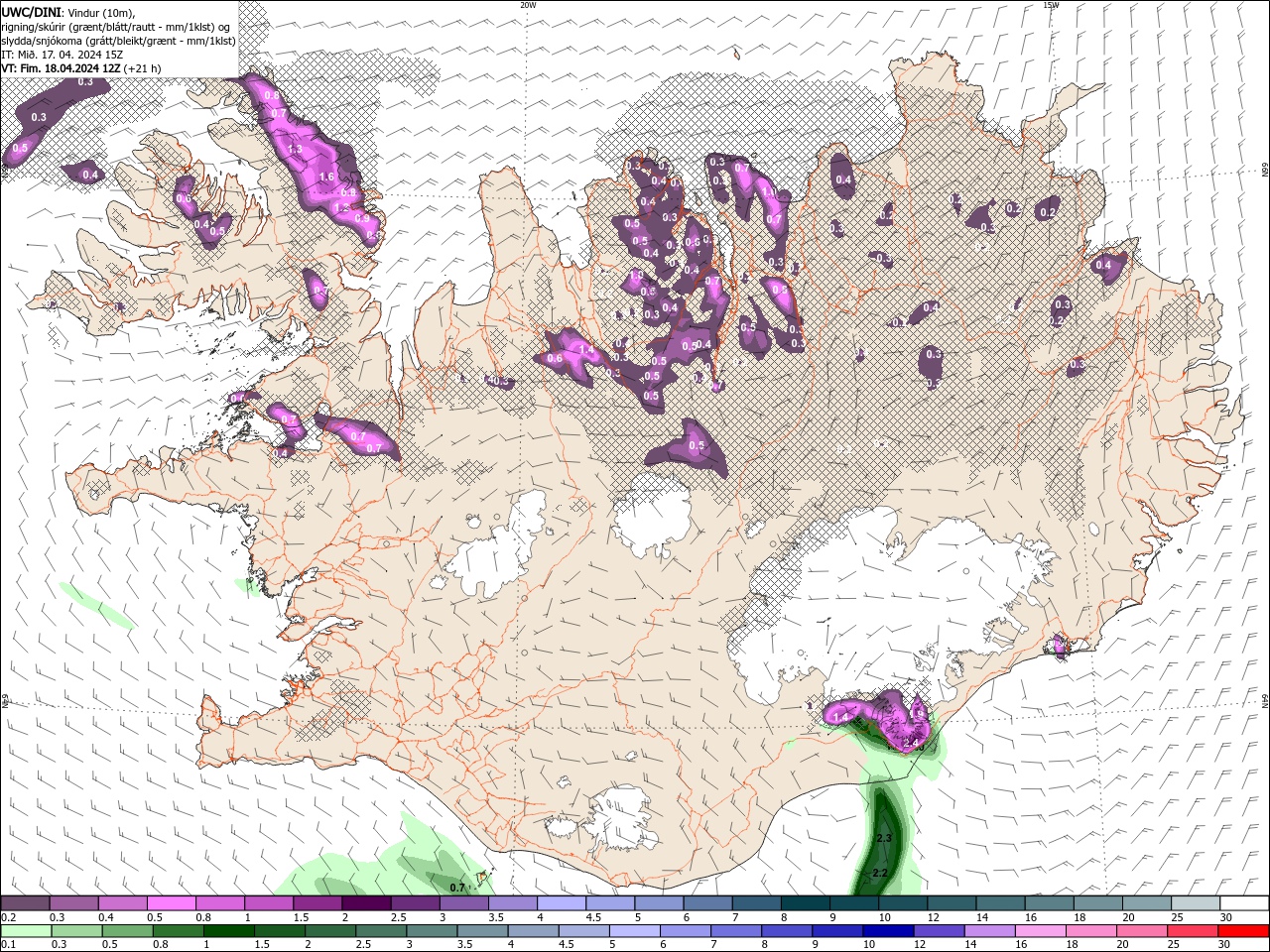Click the dark purple swatch between 0.2 and 0.3

[x=25, y=903]
